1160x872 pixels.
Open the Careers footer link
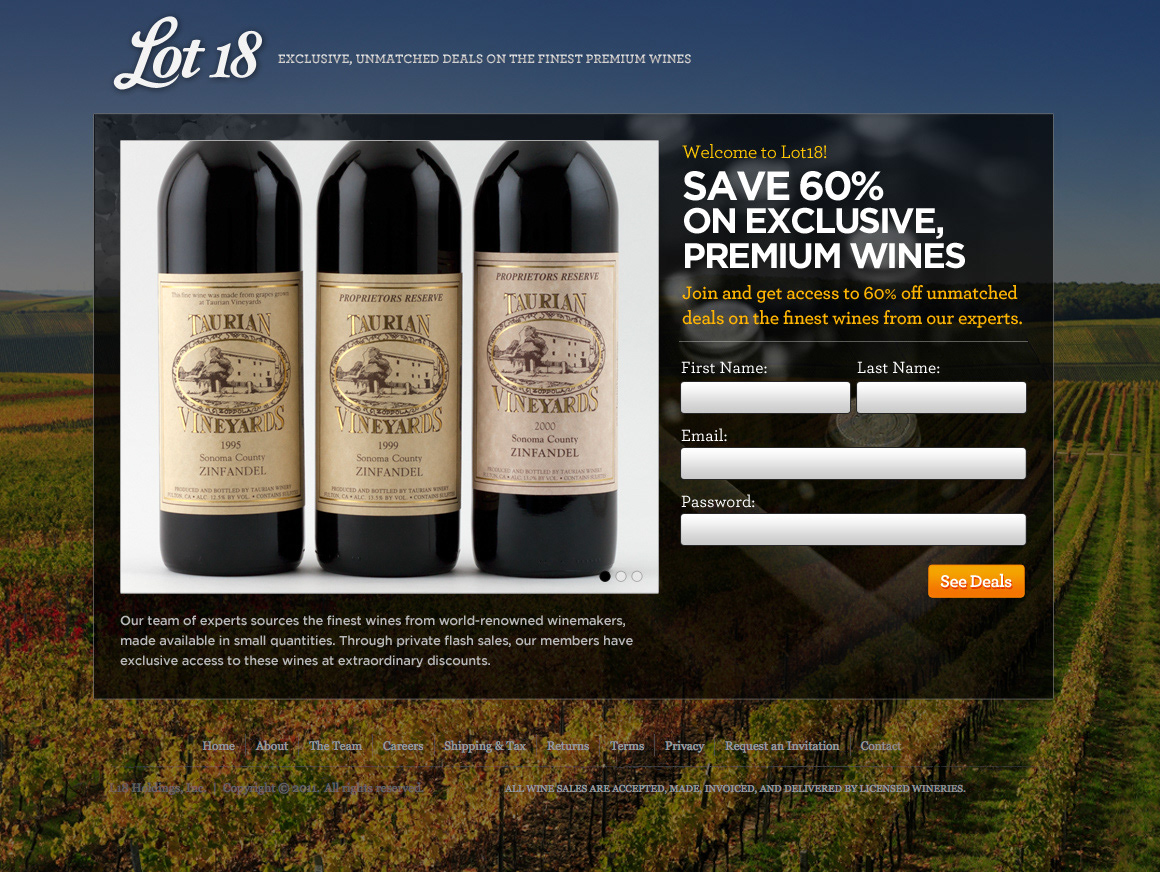tap(403, 746)
